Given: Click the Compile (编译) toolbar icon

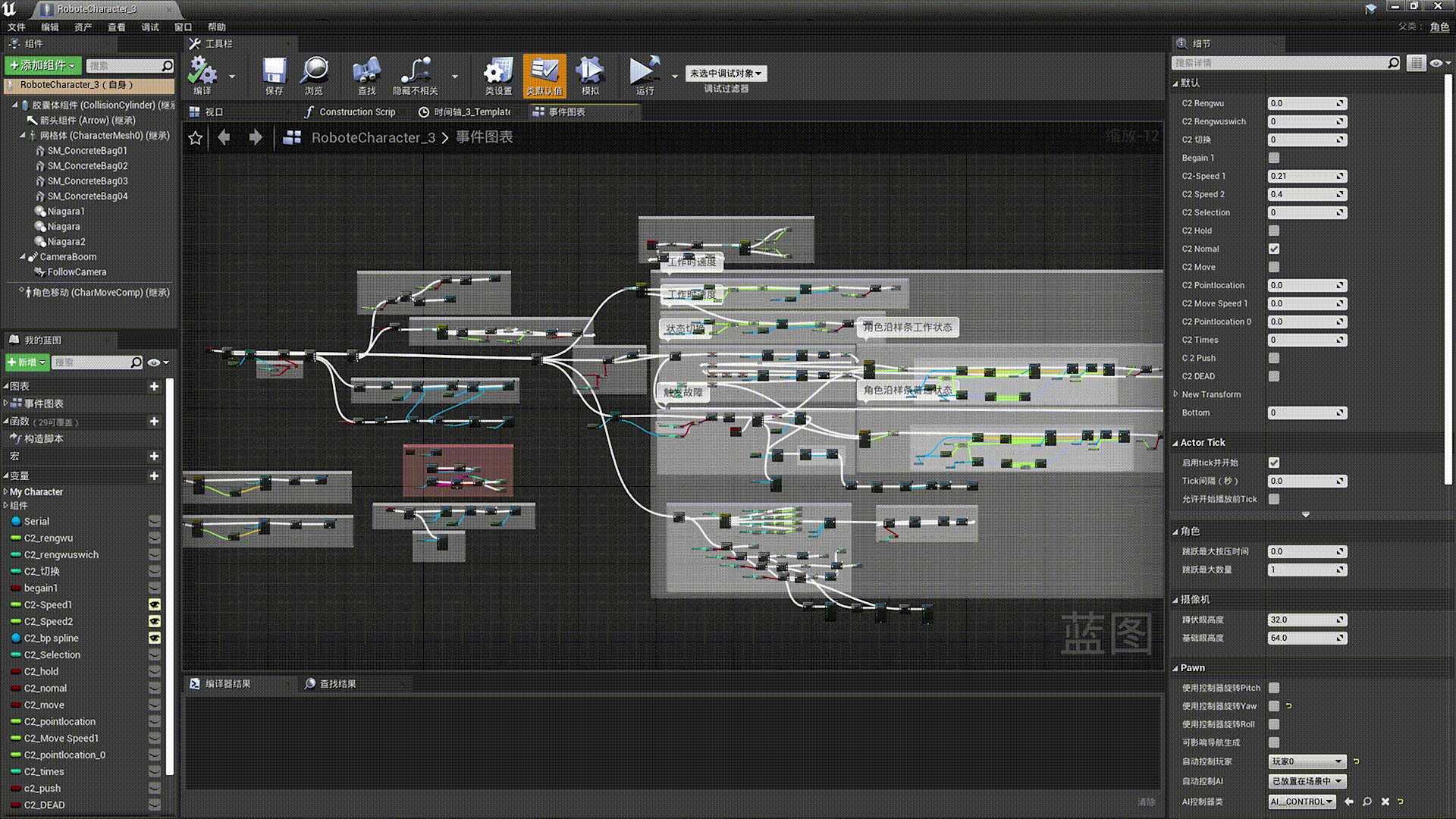Looking at the screenshot, I should pyautogui.click(x=202, y=74).
